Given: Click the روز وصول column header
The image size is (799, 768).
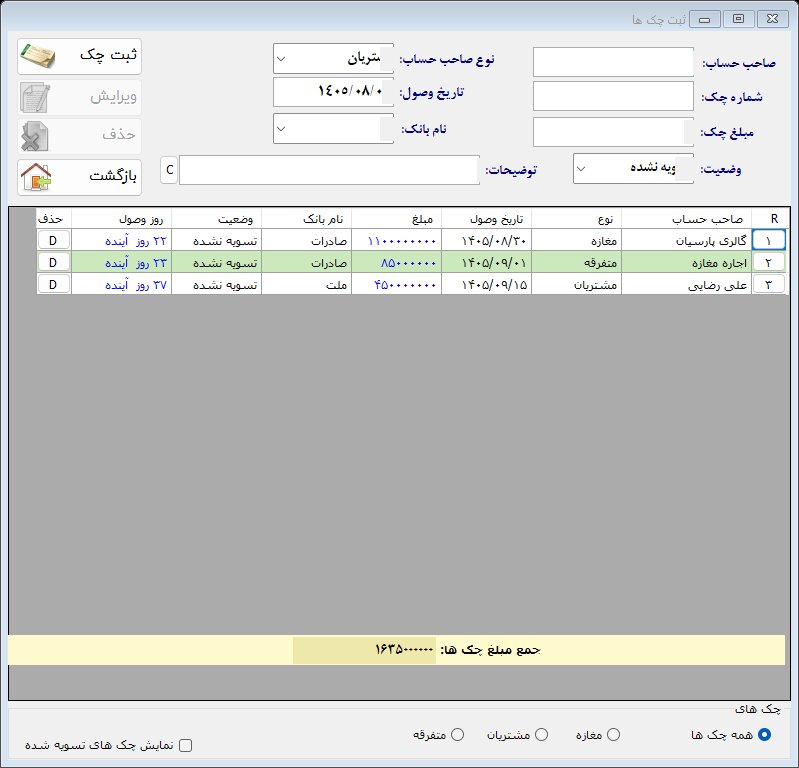Looking at the screenshot, I should pyautogui.click(x=121, y=219).
